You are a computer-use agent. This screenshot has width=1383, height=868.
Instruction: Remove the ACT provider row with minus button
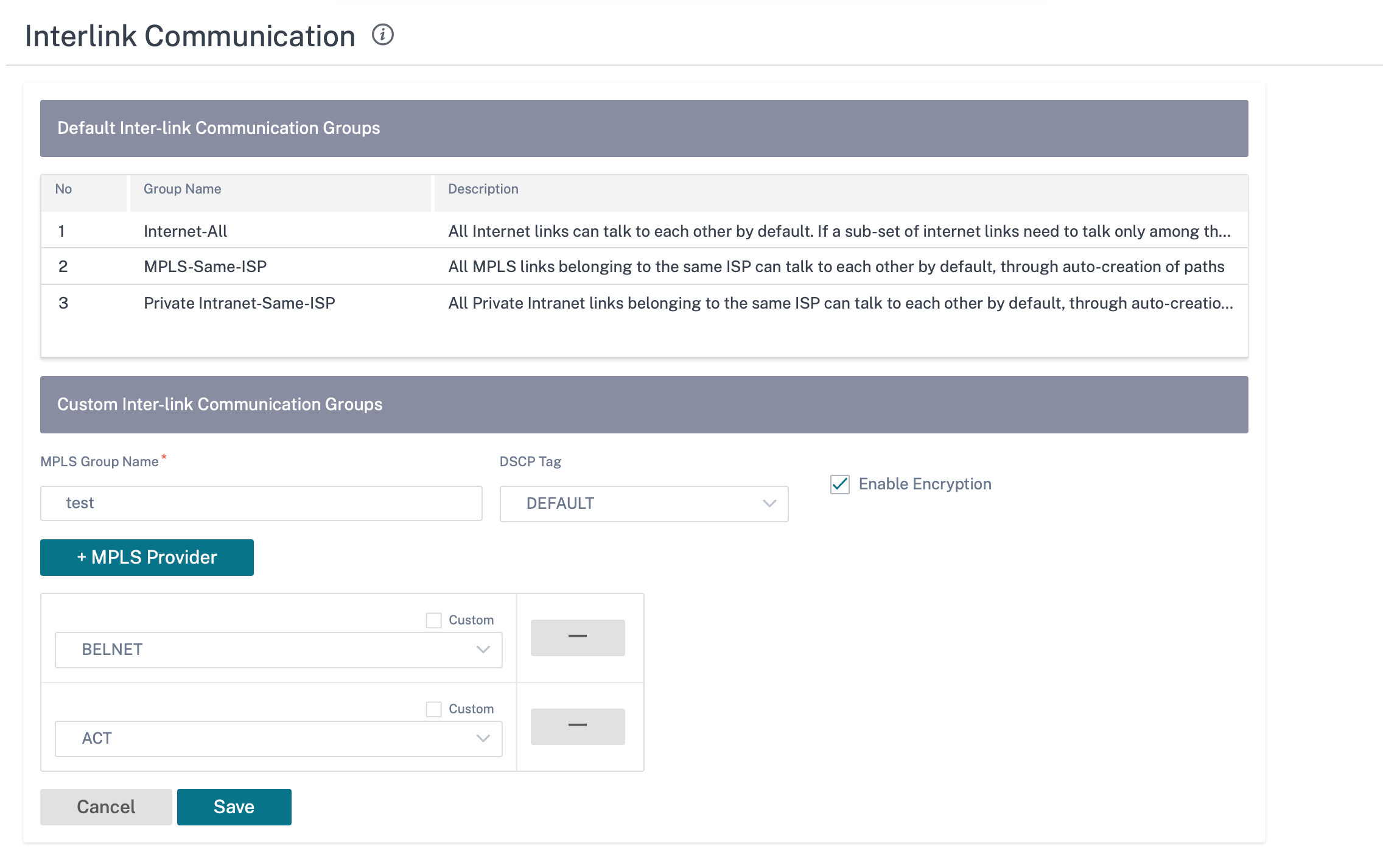point(578,726)
